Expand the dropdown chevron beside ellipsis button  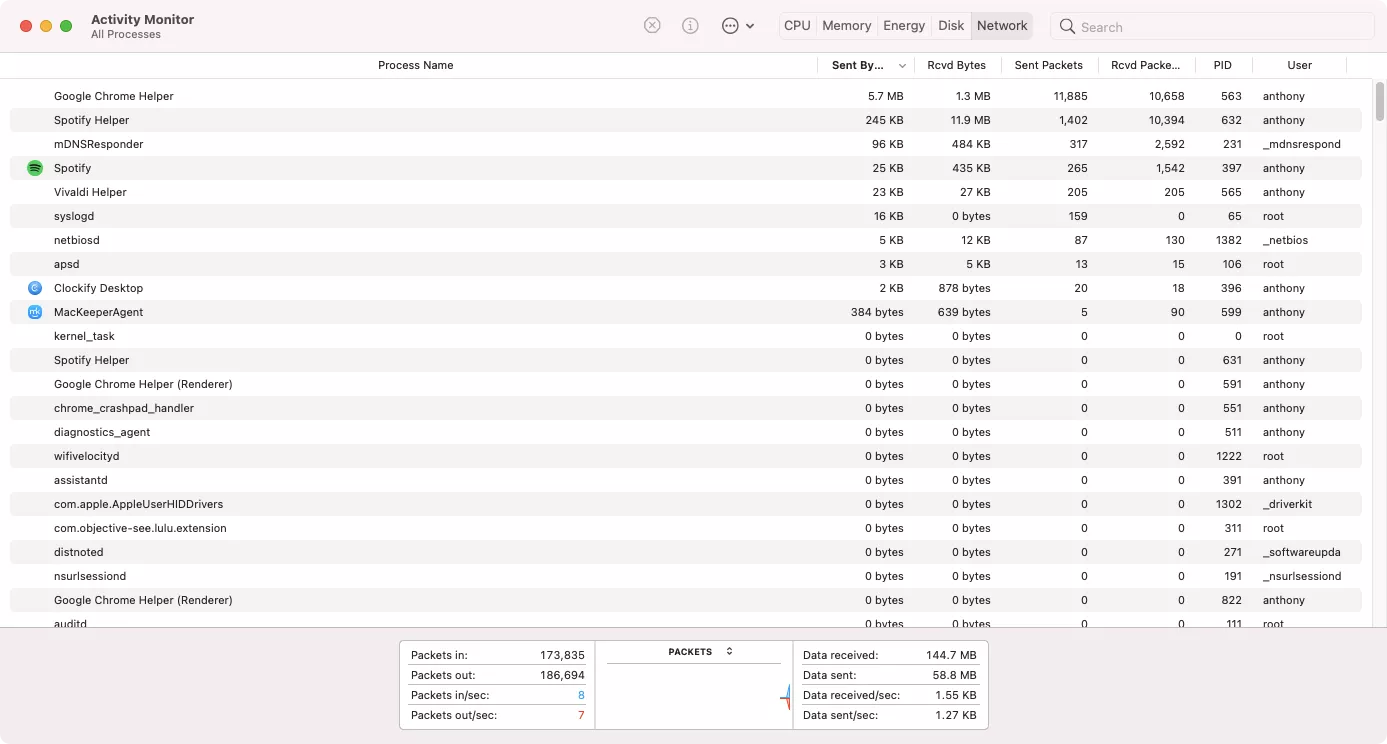tap(750, 27)
